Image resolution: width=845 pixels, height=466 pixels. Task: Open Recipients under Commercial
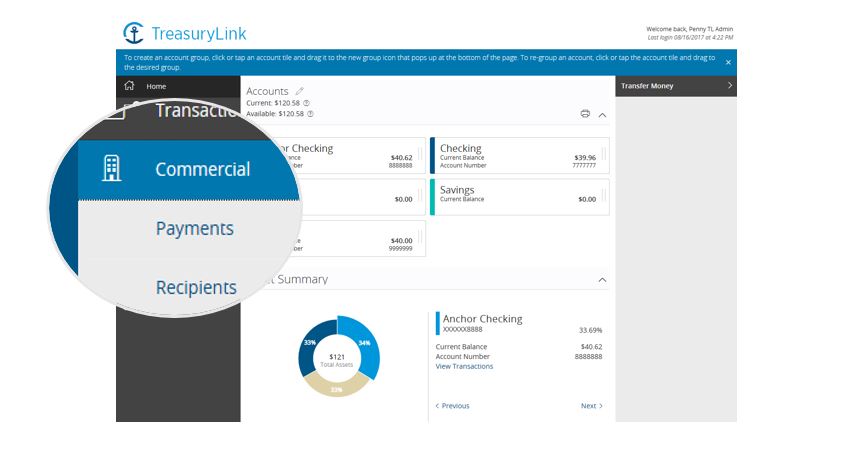(196, 287)
